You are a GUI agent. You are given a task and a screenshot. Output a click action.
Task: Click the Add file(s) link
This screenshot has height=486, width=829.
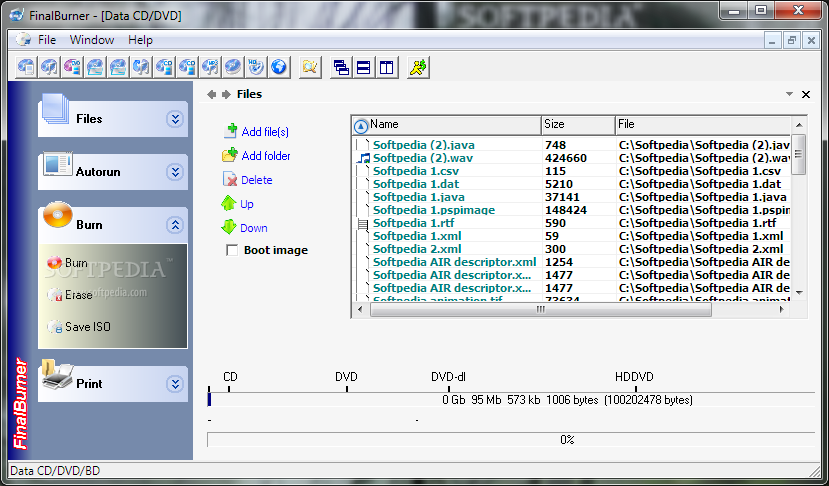(x=265, y=131)
